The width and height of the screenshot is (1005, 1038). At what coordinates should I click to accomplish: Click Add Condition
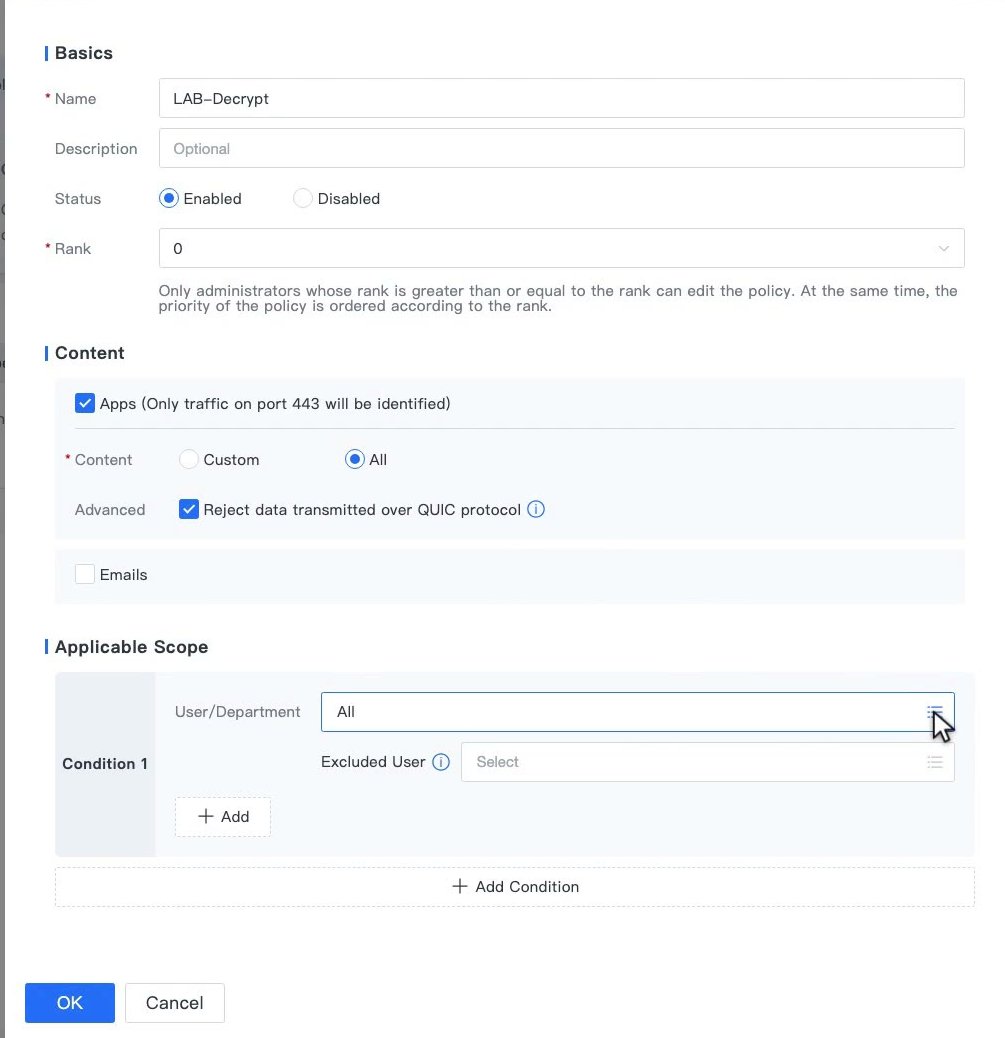(x=514, y=887)
